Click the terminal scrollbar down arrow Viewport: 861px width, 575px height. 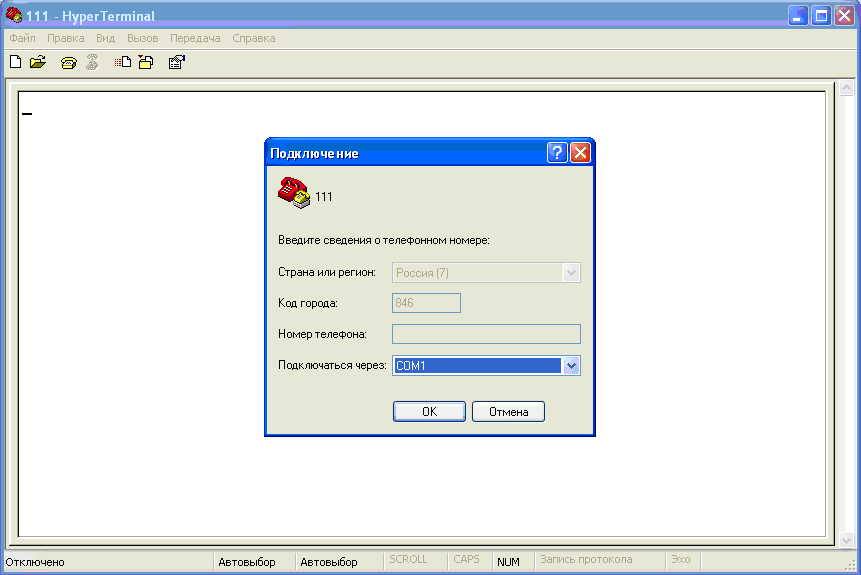click(846, 540)
